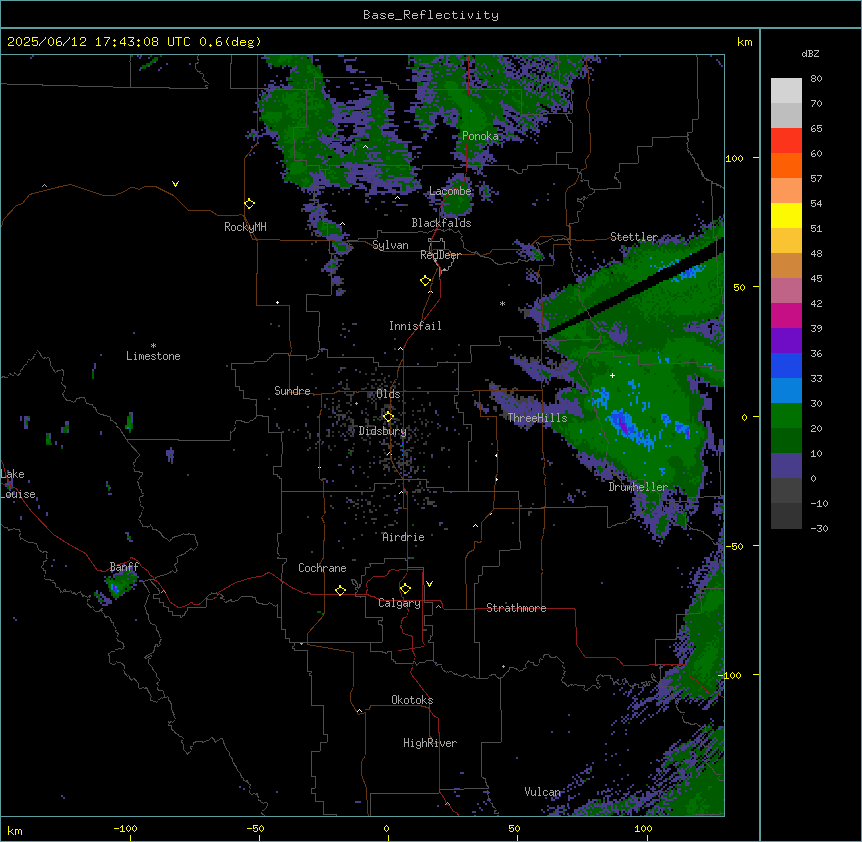Click the Lake Louise label
Screen dimensions: 862x842
[17, 484]
